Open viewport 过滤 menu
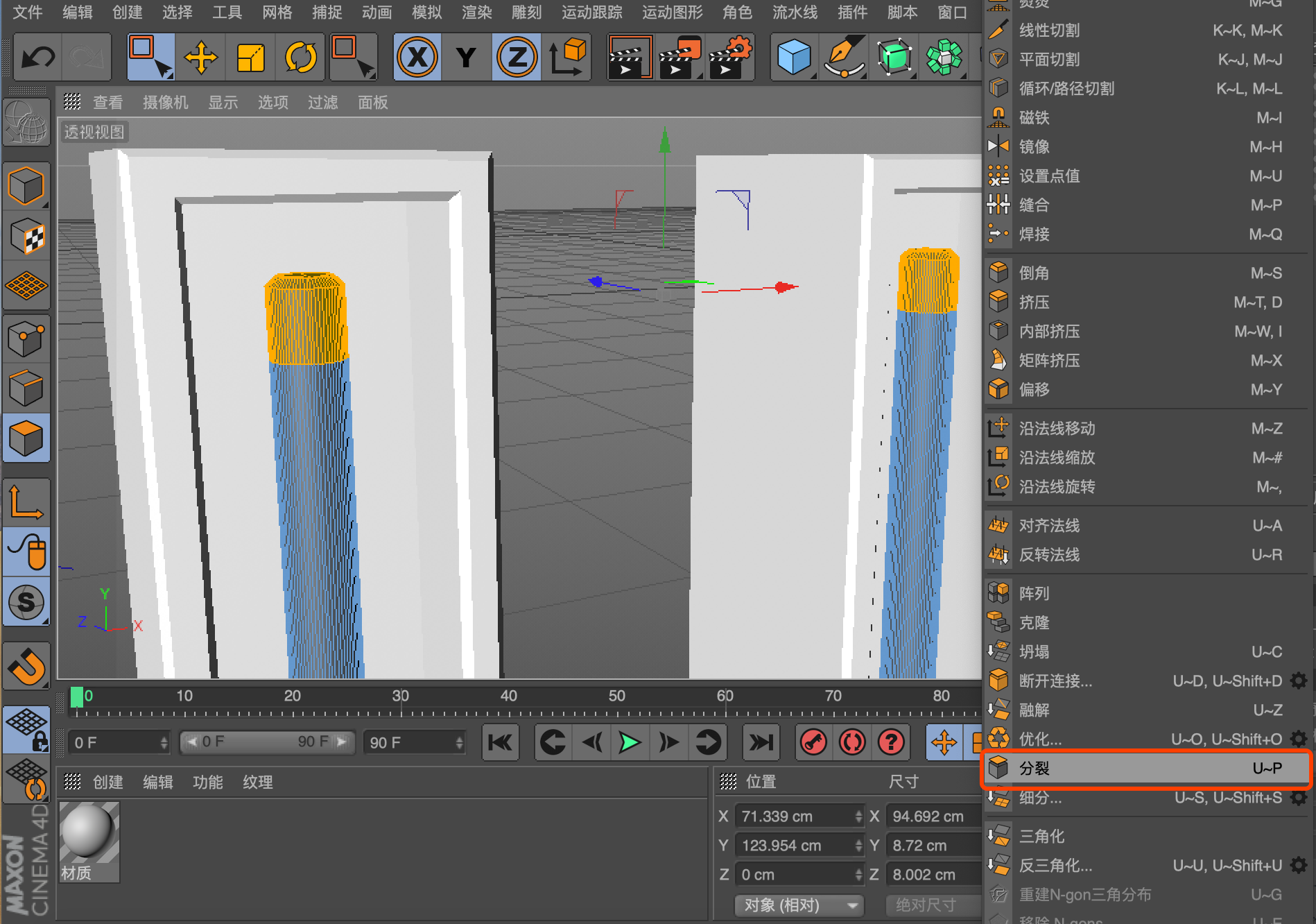Screen dimensions: 1316x924 pos(323,103)
